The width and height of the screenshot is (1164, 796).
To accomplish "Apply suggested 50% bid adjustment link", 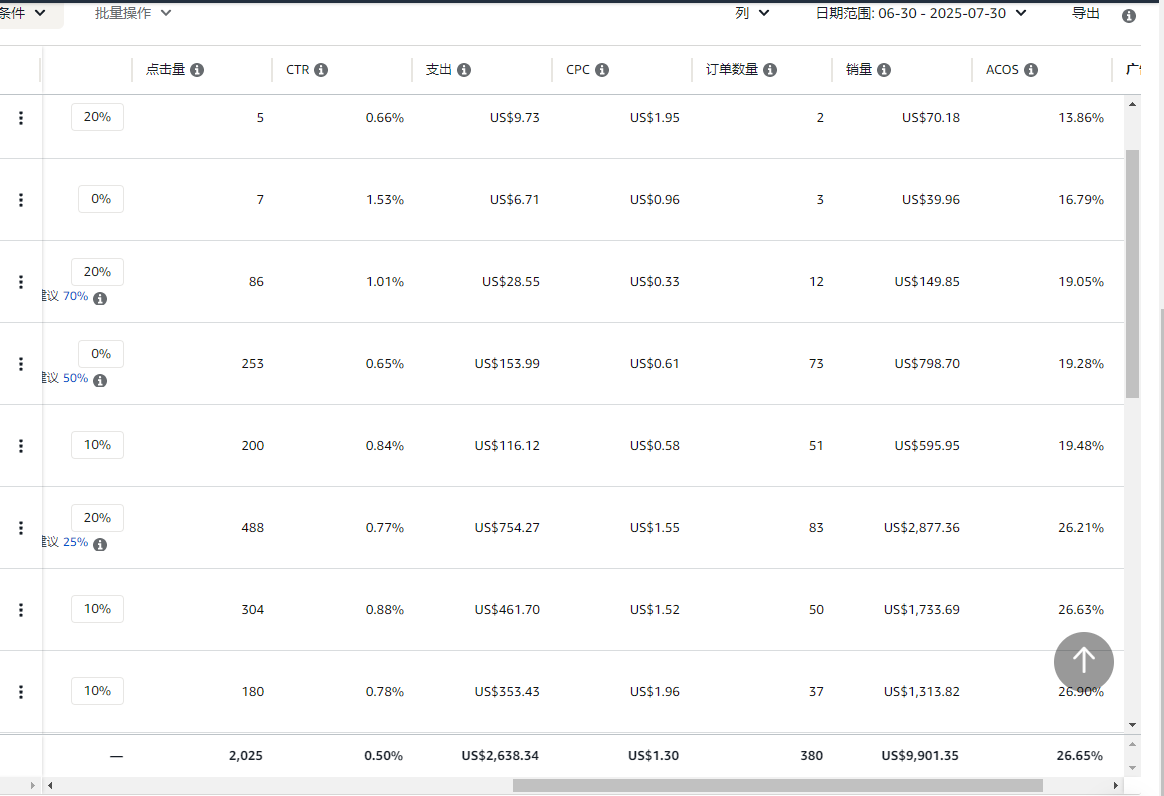I will pyautogui.click(x=76, y=378).
